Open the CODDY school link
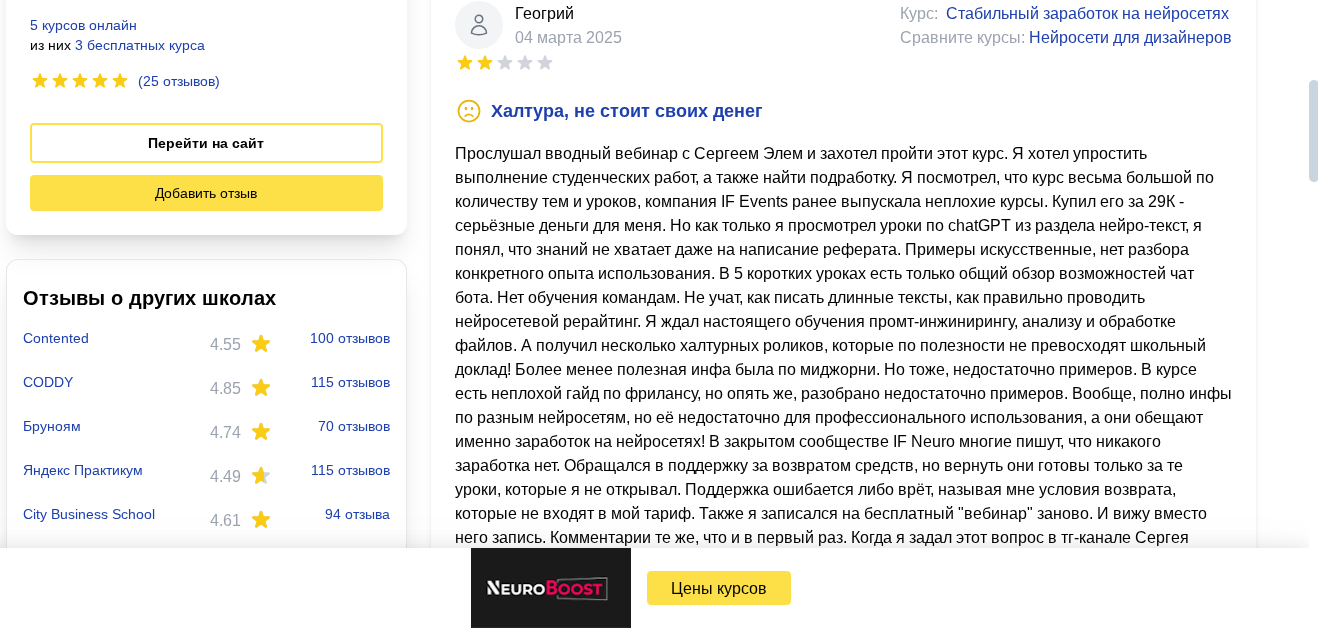The height and width of the screenshot is (628, 1318). [x=48, y=382]
